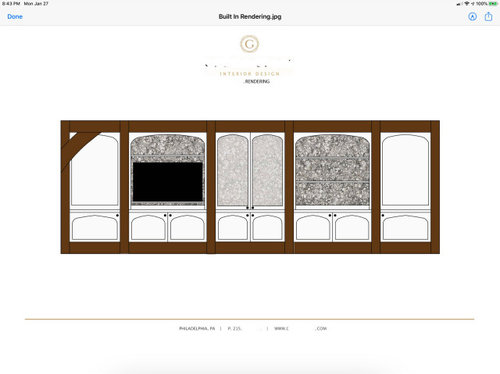Open the WWW website link in footer

pos(301,328)
